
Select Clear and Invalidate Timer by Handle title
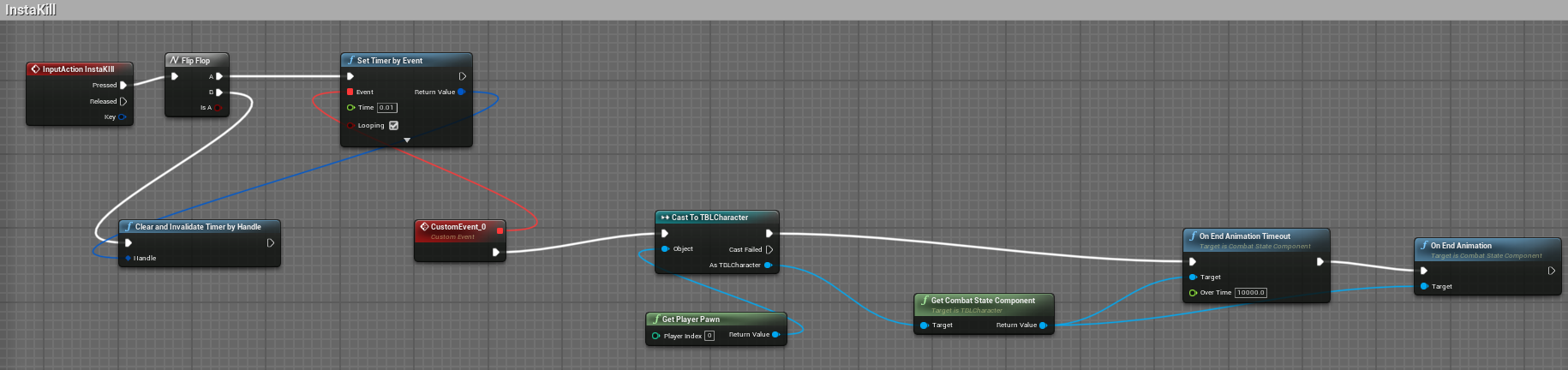click(198, 227)
